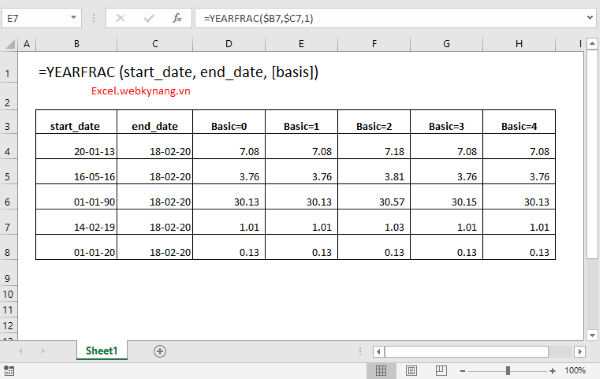
Task: Click the macro recording status bar icon
Action: tap(9, 371)
